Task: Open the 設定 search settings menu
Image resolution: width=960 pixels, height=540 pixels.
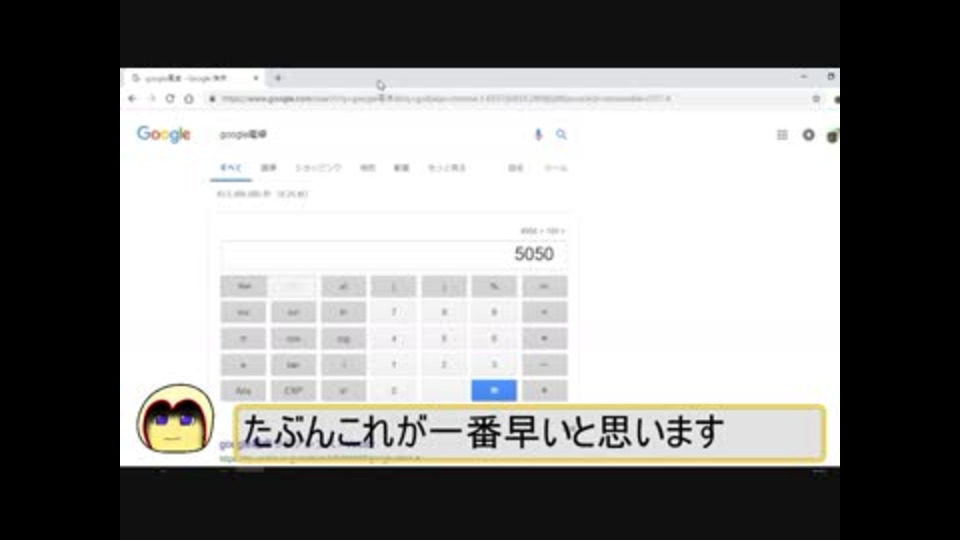Action: click(516, 168)
